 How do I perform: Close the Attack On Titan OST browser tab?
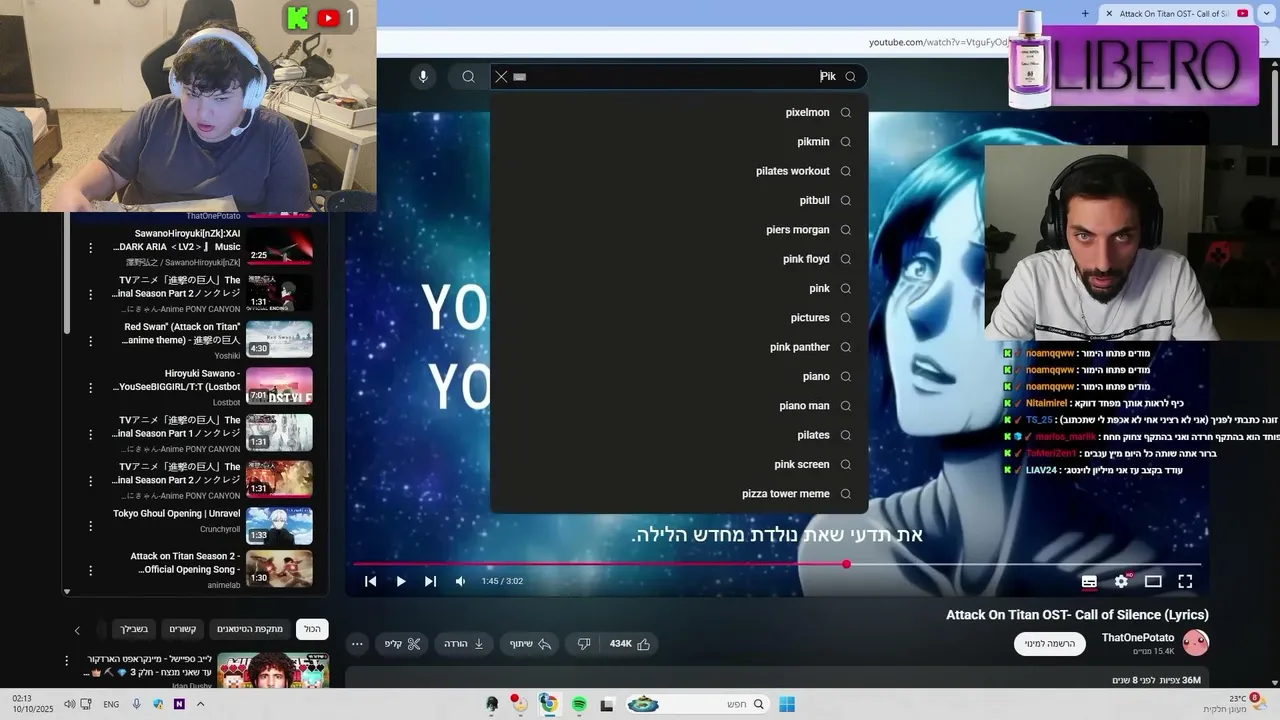1109,13
